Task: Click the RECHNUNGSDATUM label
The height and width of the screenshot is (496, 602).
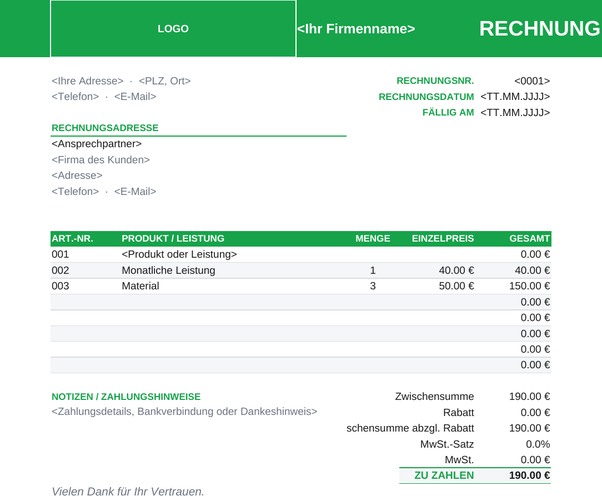Action: pos(426,97)
